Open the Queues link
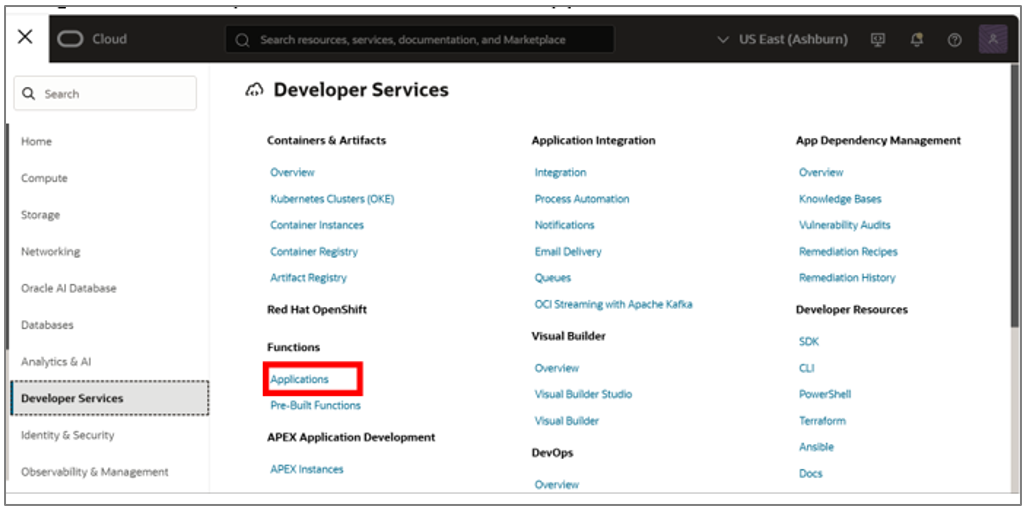The width and height of the screenshot is (1024, 507). click(552, 278)
